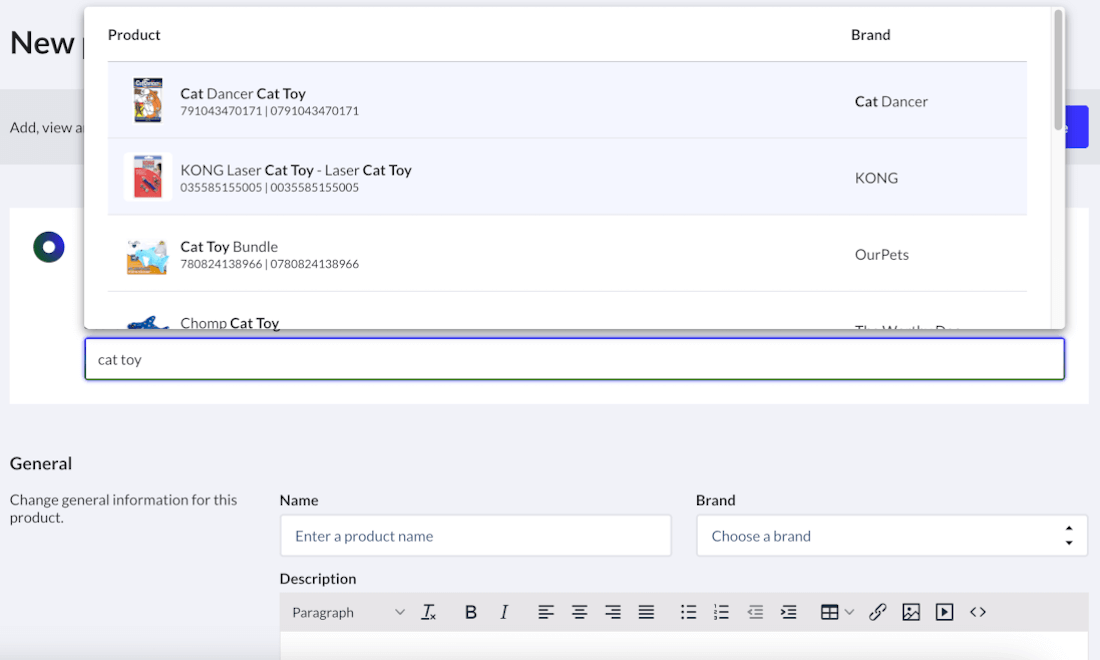Toggle italic formatting in description editor
1100x660 pixels.
[504, 612]
